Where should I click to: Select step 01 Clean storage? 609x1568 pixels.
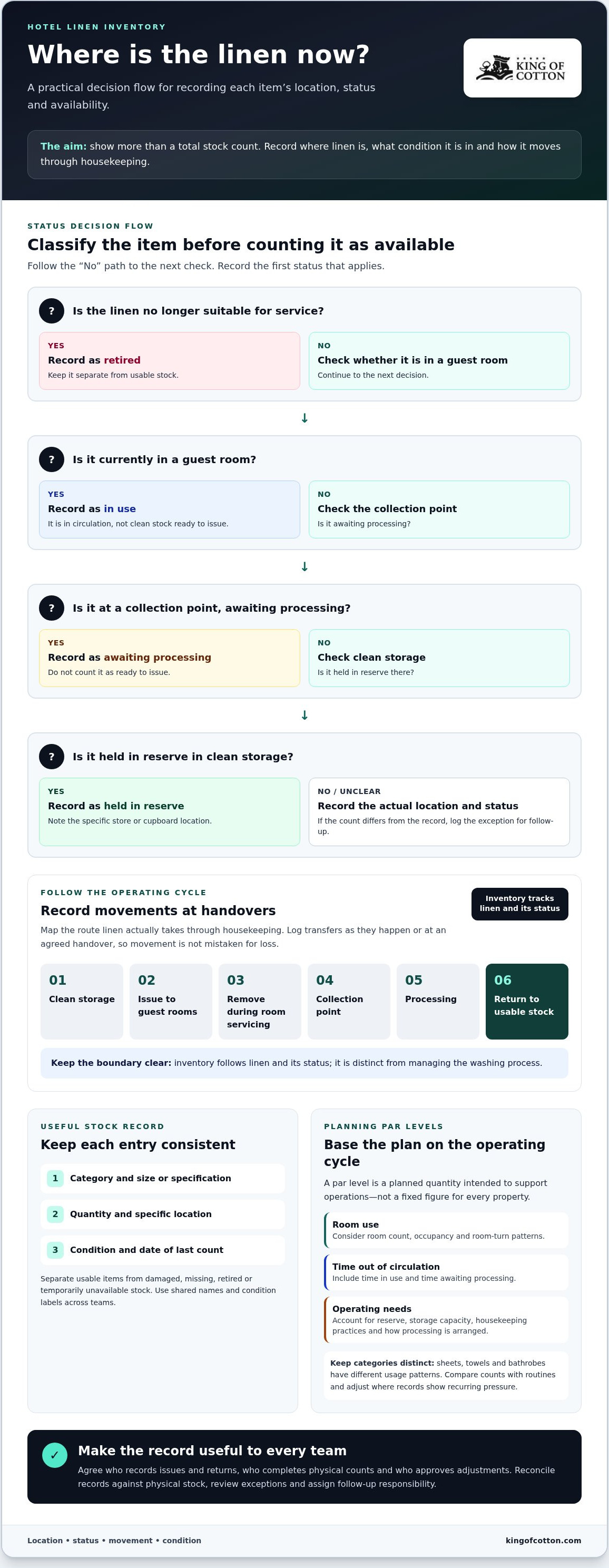pyautogui.click(x=82, y=1001)
